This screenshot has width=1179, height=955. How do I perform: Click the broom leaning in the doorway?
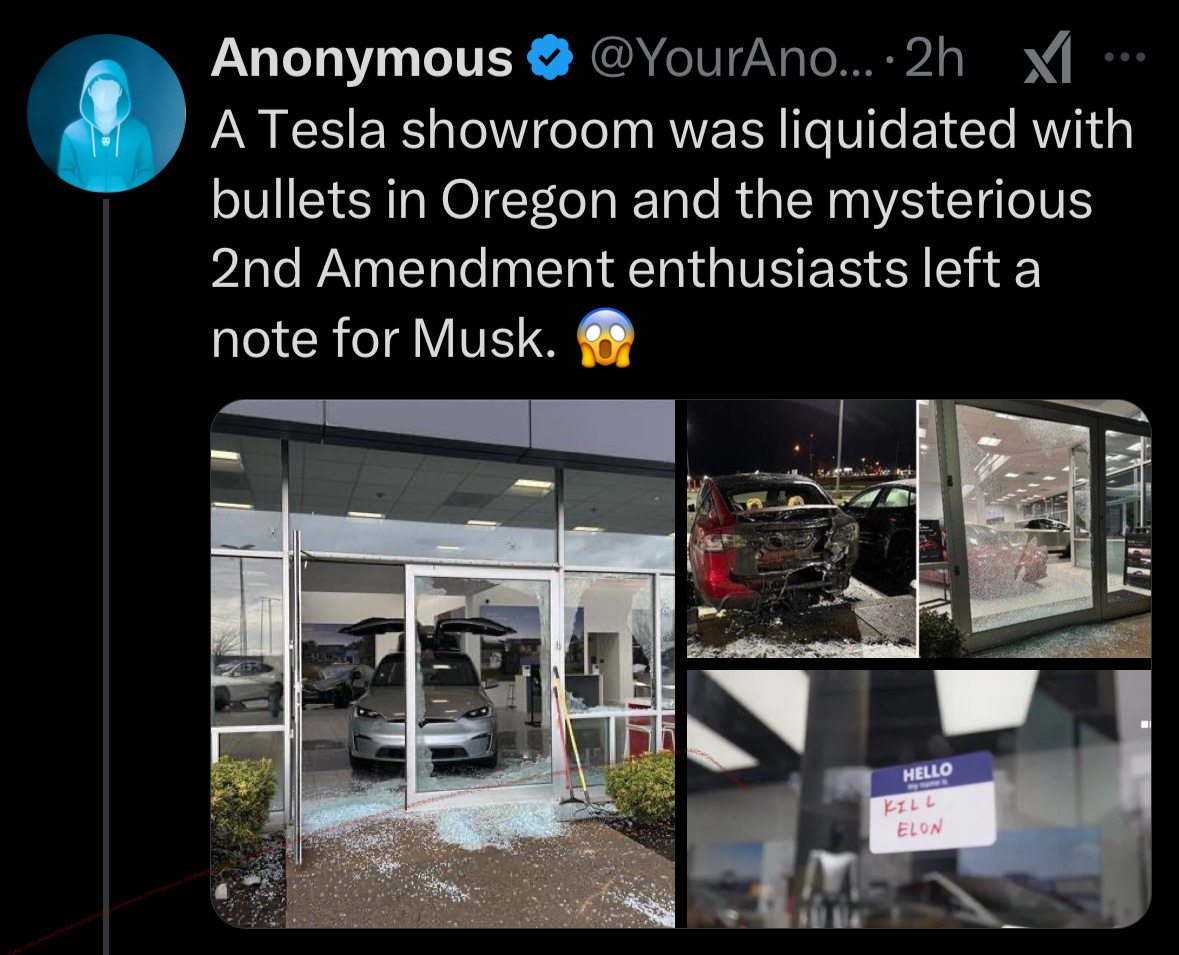(566, 739)
